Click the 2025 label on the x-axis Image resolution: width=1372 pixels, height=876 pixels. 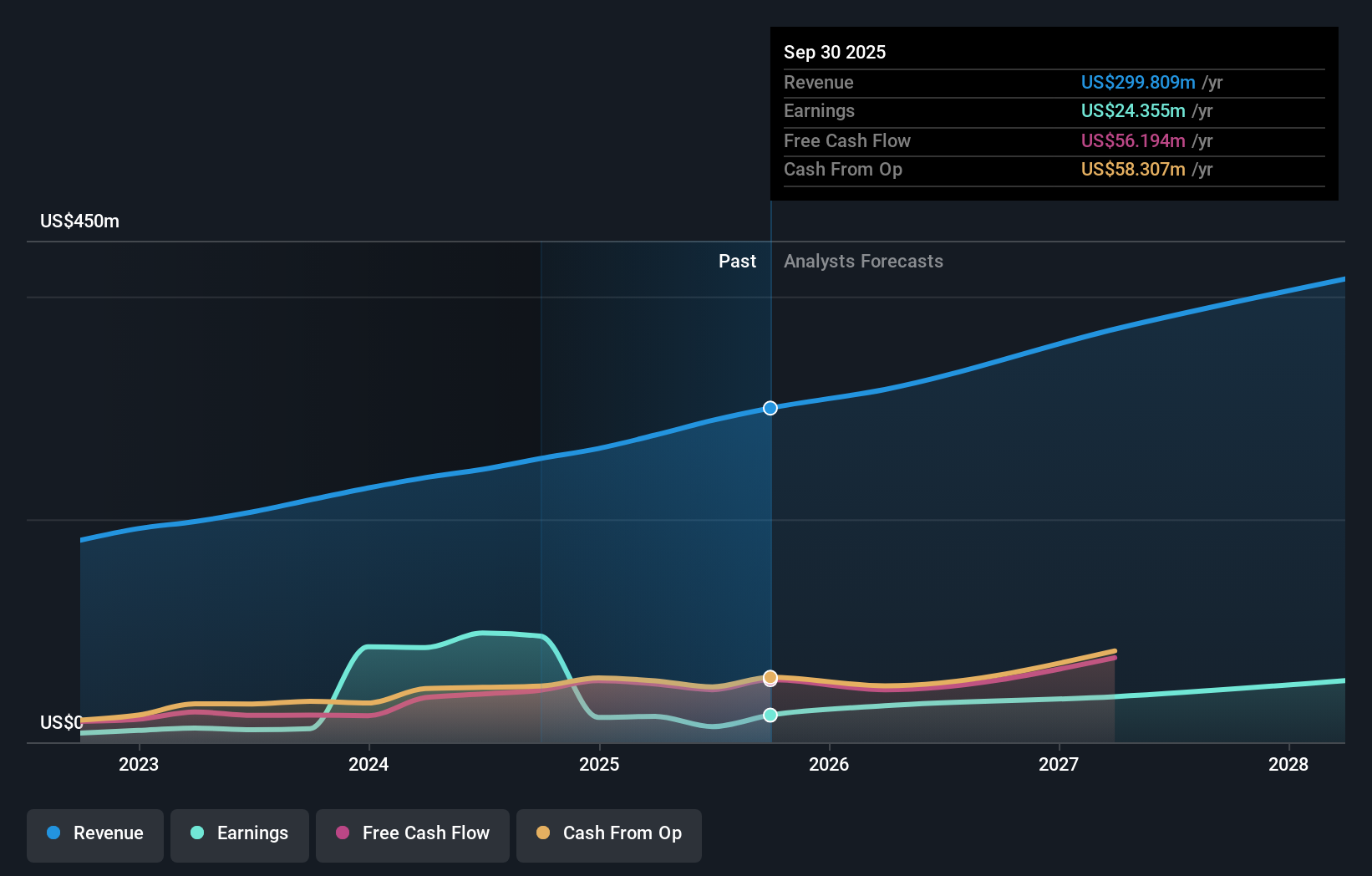pyautogui.click(x=600, y=764)
